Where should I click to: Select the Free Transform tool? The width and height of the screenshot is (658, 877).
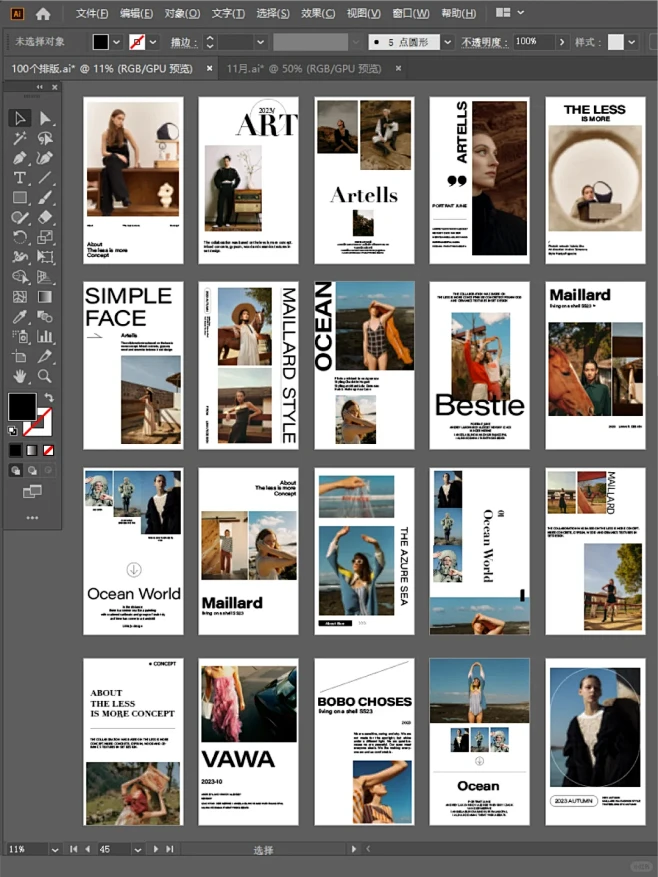tap(45, 257)
